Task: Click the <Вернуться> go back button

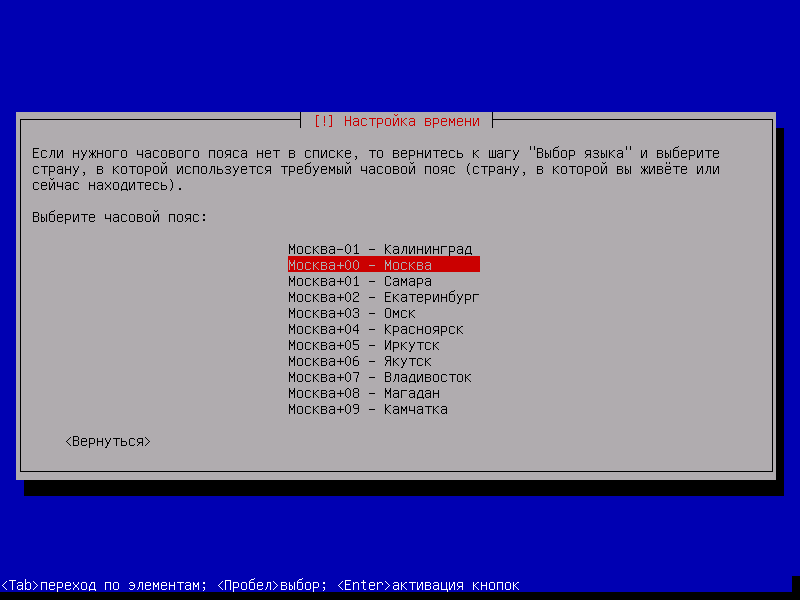Action: [108, 441]
